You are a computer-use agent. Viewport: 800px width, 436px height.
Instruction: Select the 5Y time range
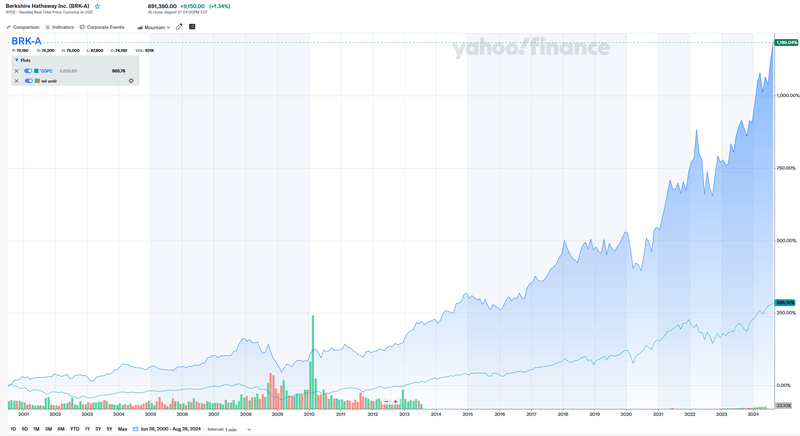[x=110, y=429]
